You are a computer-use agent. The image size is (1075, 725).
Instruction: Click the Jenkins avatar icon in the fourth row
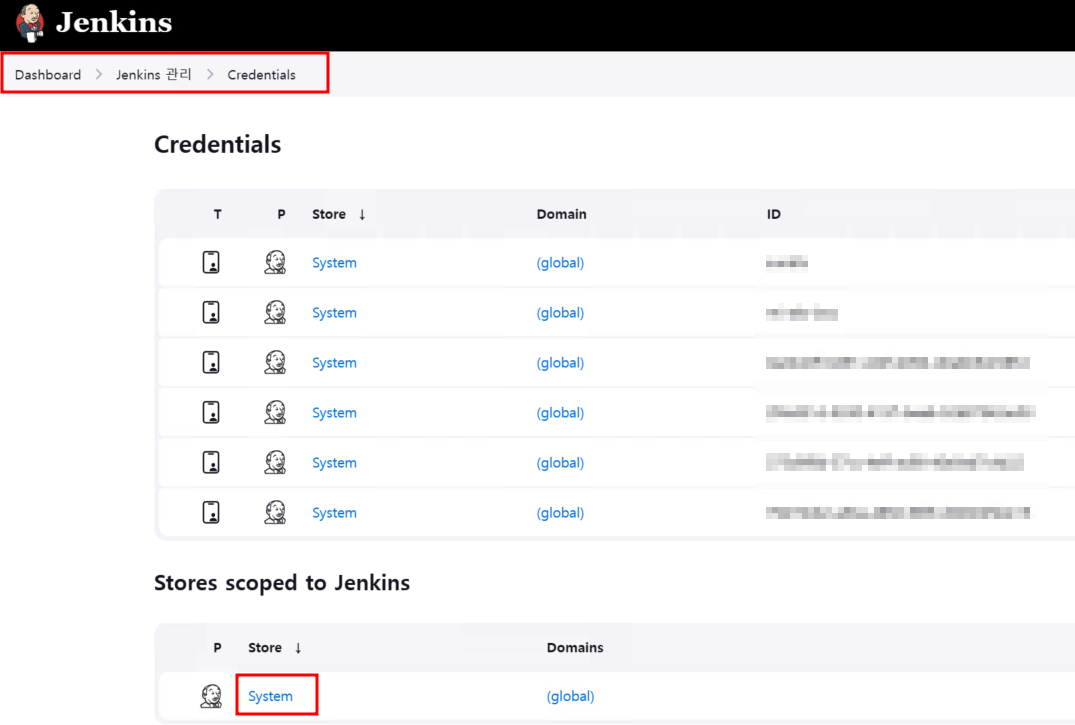(x=275, y=411)
